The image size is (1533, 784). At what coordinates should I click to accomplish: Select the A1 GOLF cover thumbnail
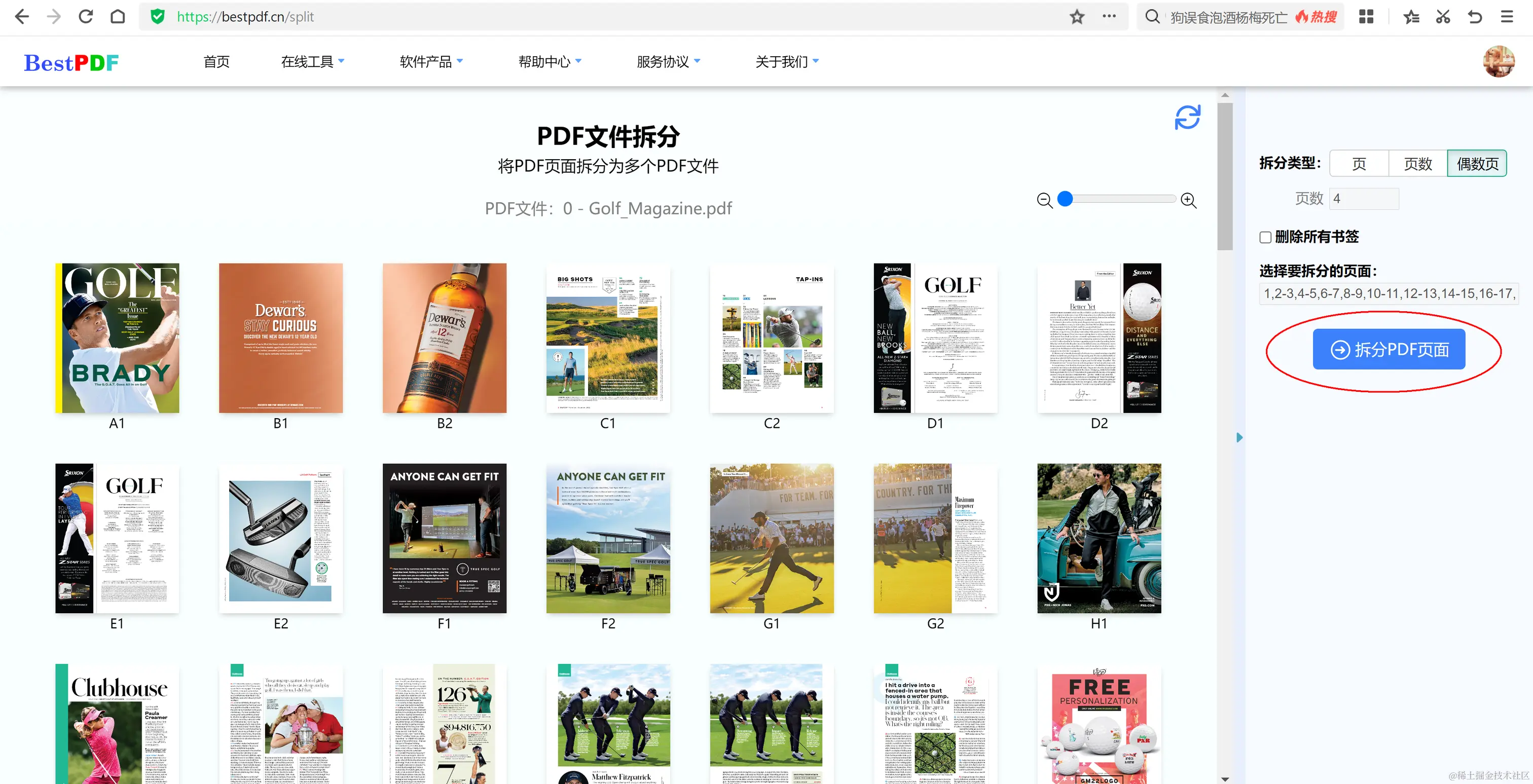tap(117, 338)
